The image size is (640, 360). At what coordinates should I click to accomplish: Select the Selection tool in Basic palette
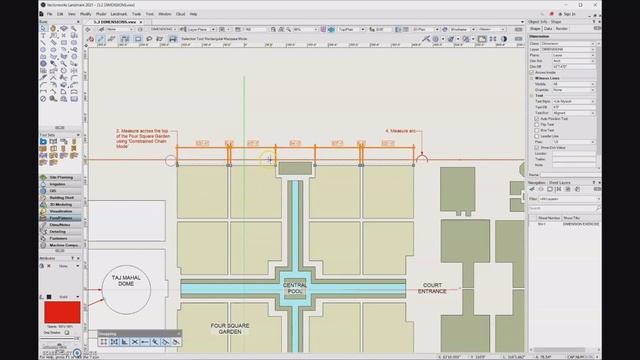pos(43,29)
